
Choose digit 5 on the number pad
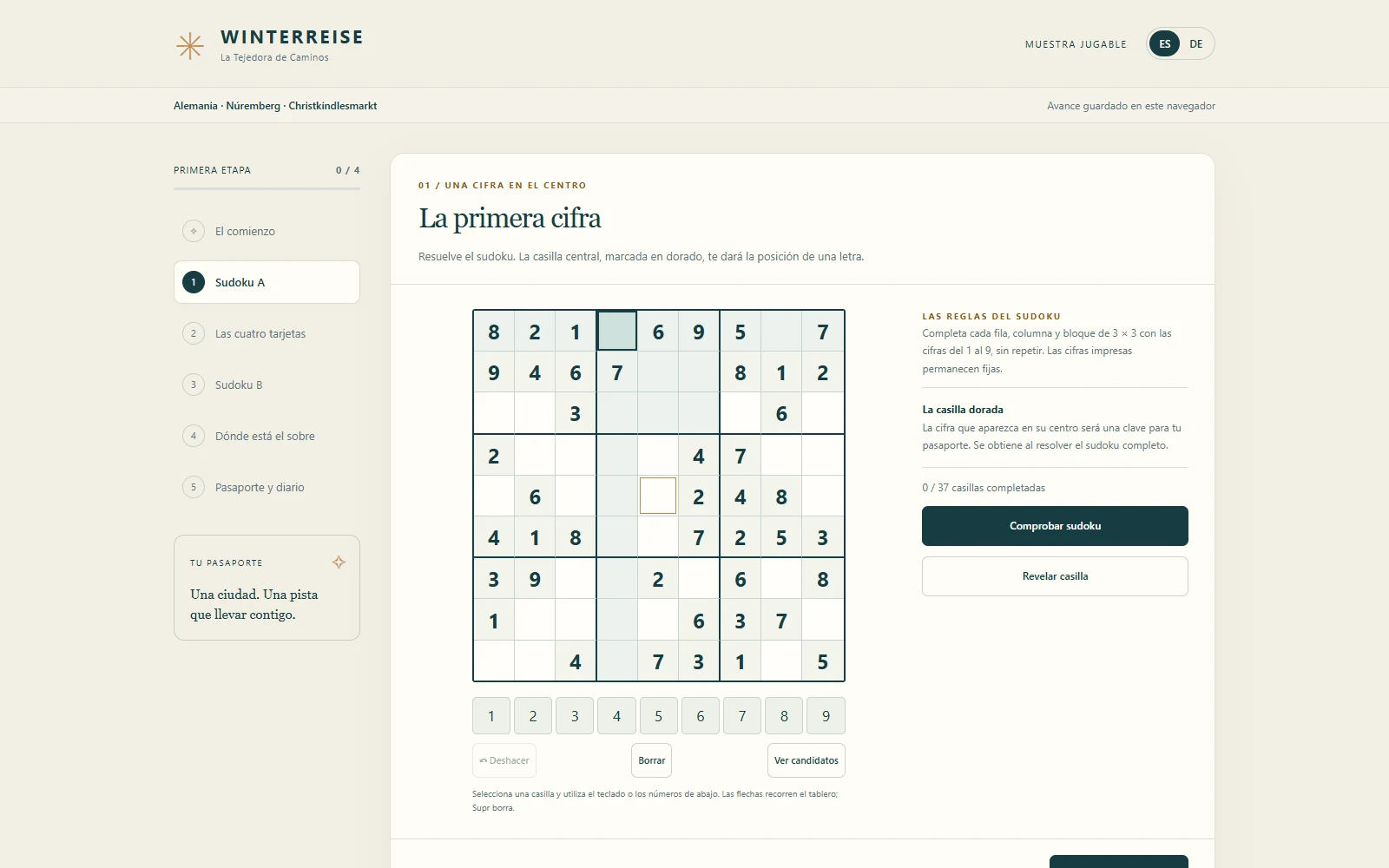pos(659,716)
